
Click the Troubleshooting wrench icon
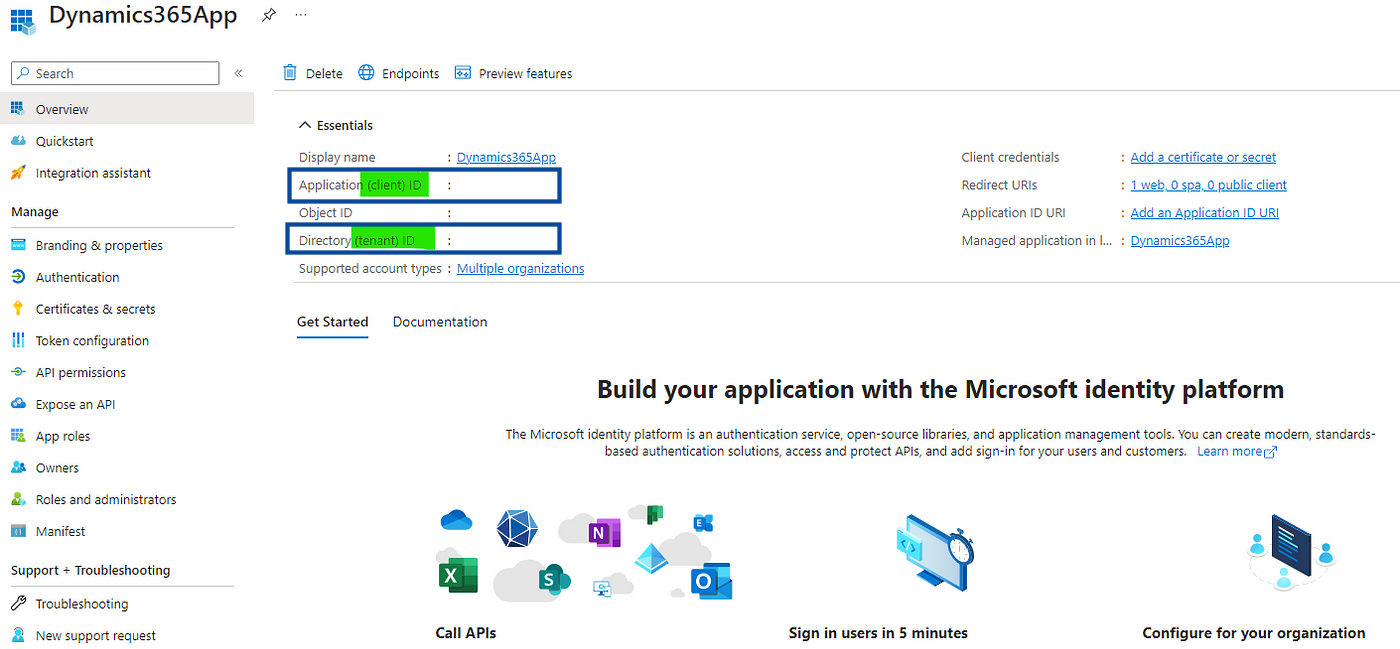point(18,603)
